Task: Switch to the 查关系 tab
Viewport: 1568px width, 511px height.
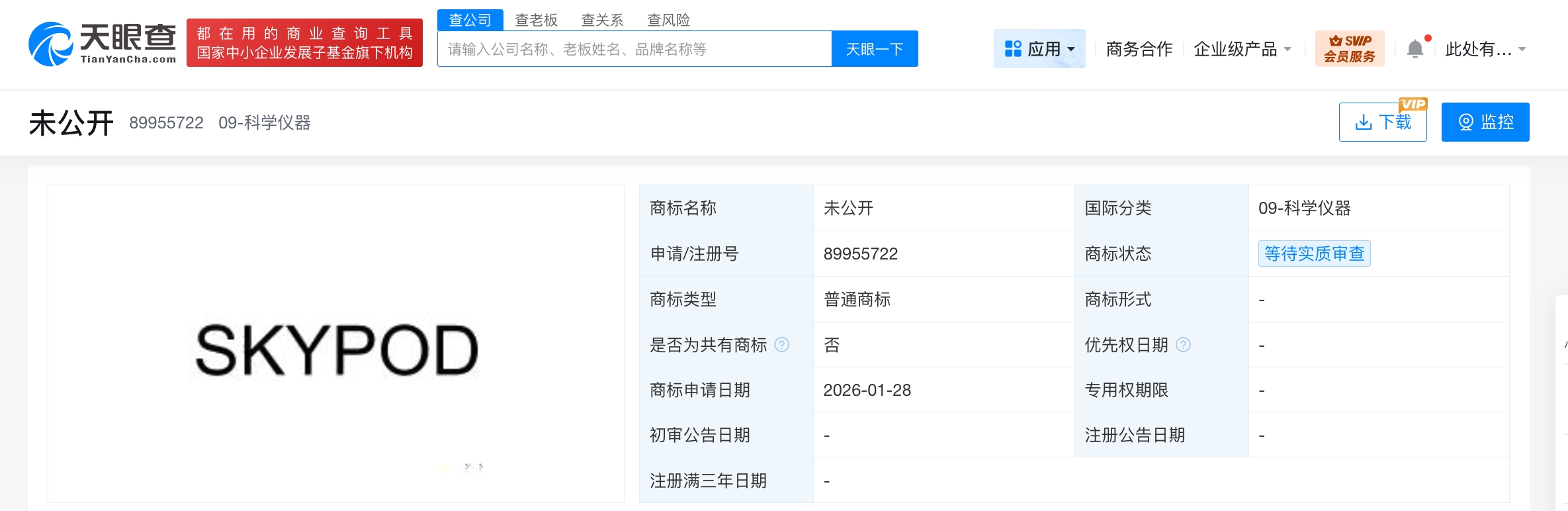Action: click(x=602, y=20)
